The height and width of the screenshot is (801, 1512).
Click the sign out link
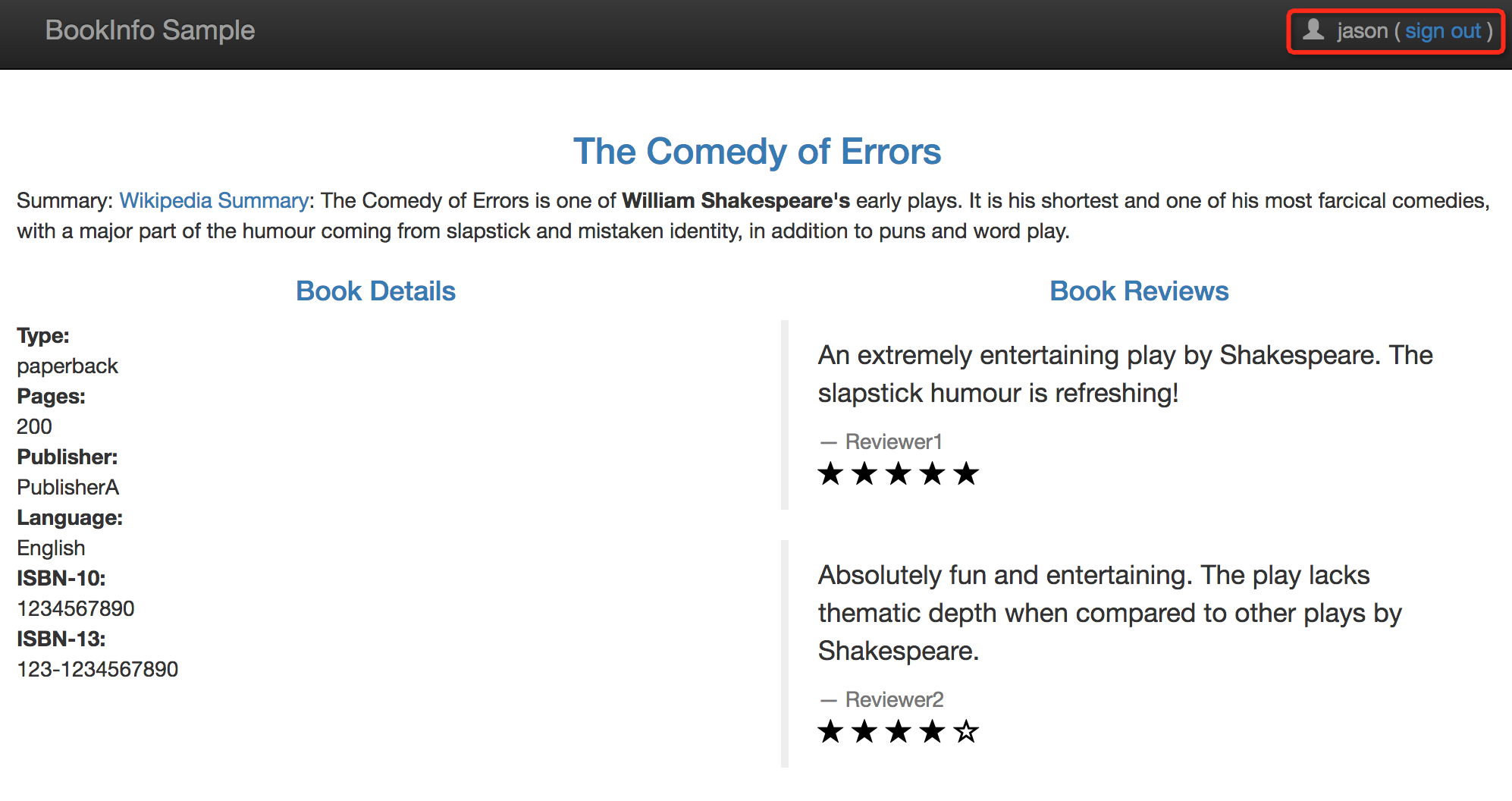tap(1442, 31)
